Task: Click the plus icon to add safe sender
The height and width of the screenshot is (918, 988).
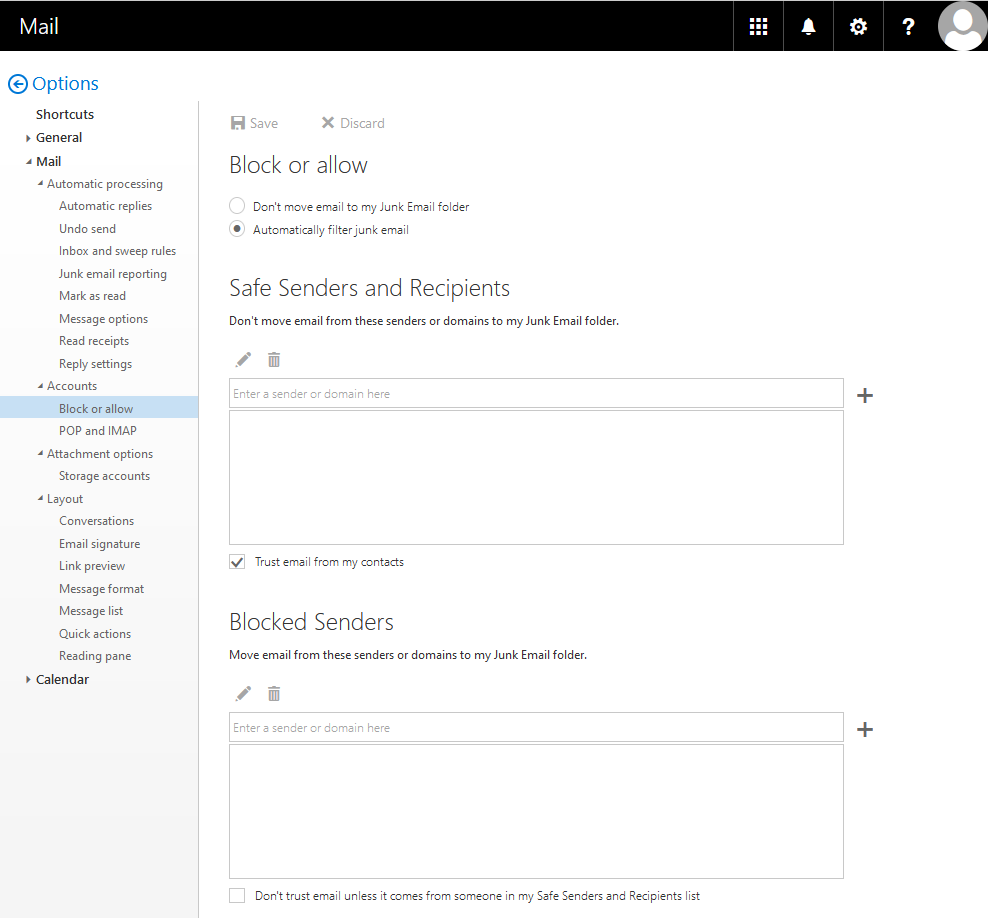Action: [865, 395]
